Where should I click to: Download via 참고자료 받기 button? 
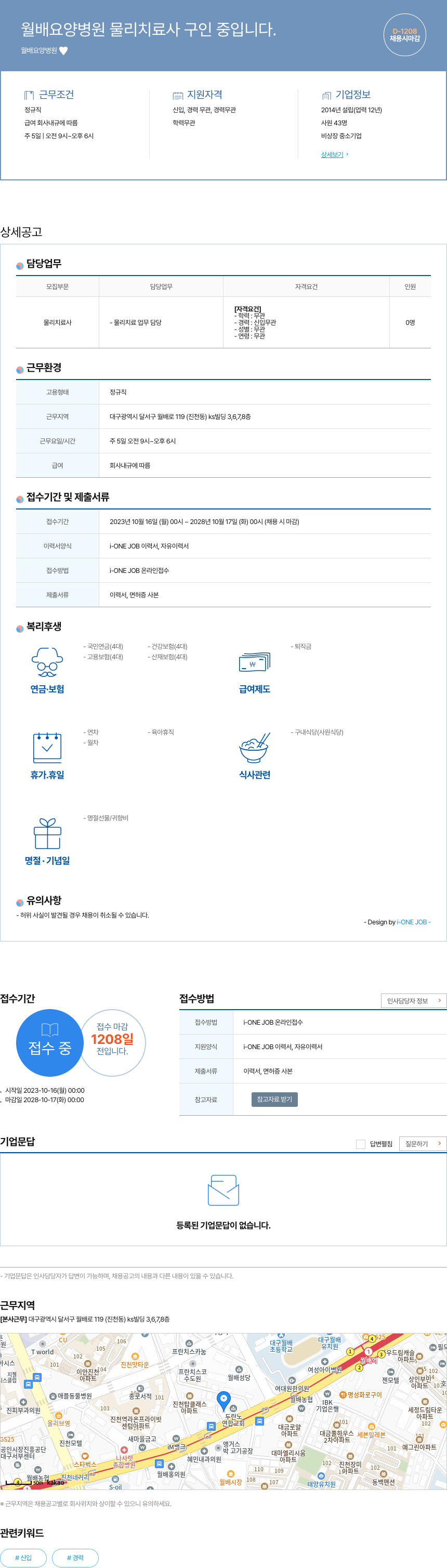click(274, 1099)
